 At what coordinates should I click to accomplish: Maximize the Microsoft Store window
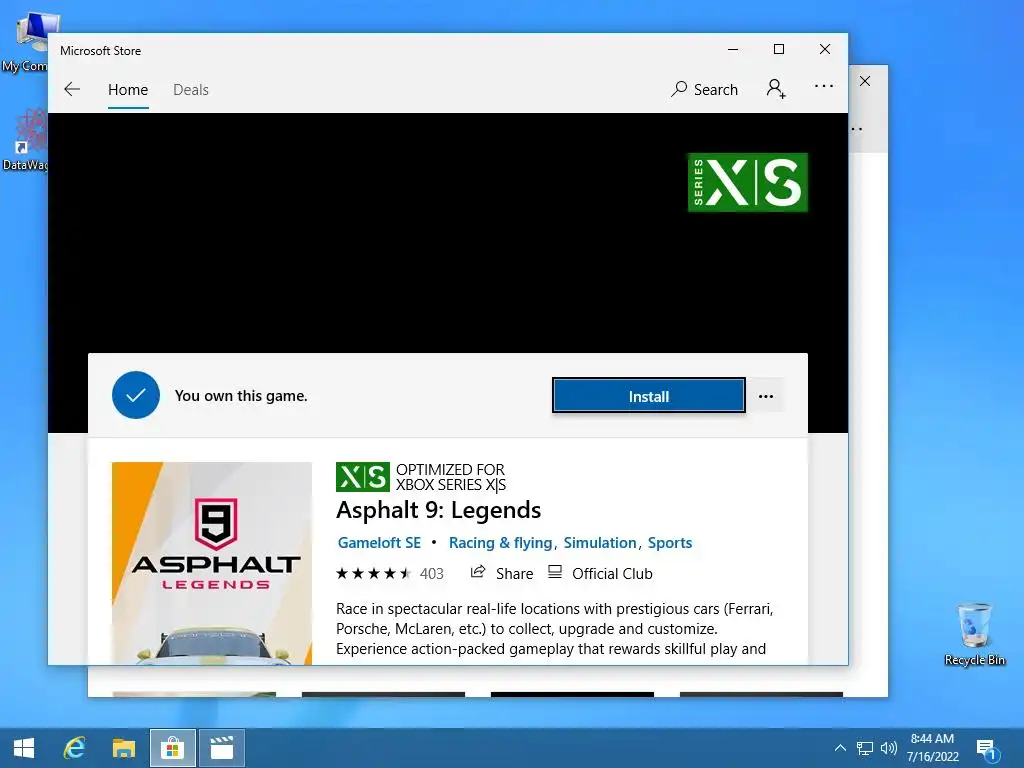(778, 50)
